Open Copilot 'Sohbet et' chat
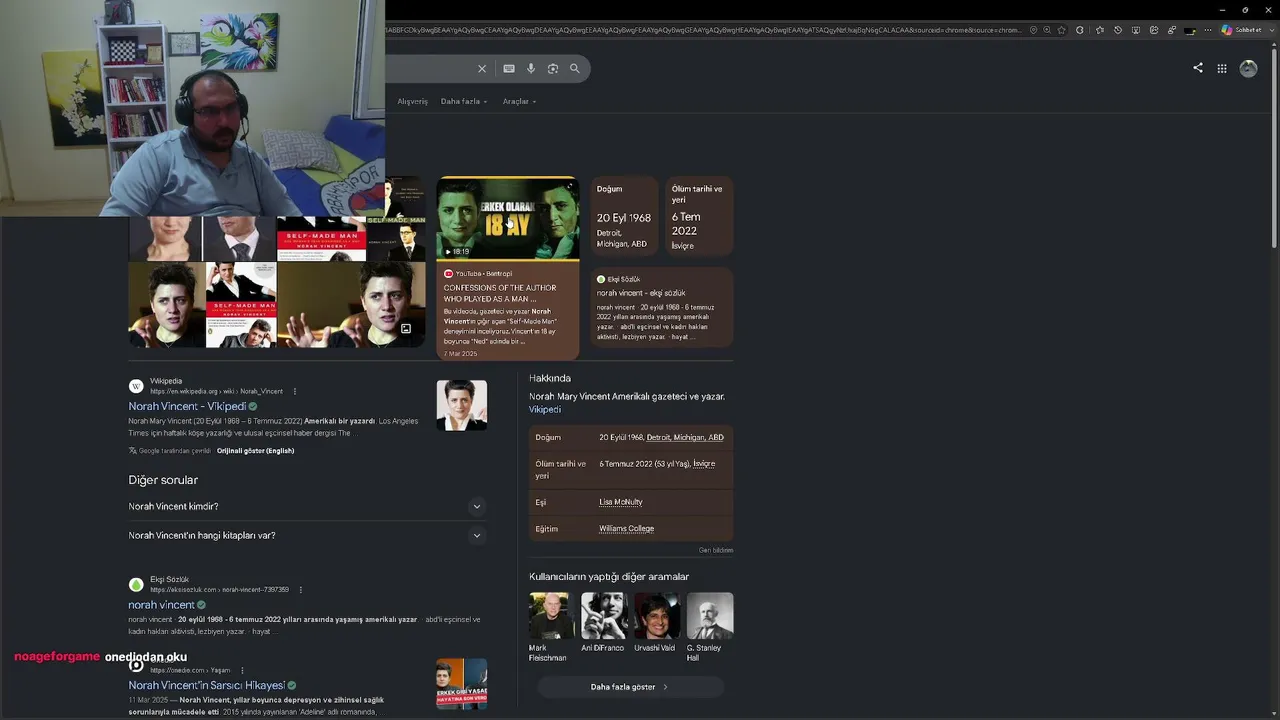1280x720 pixels. [x=1241, y=30]
